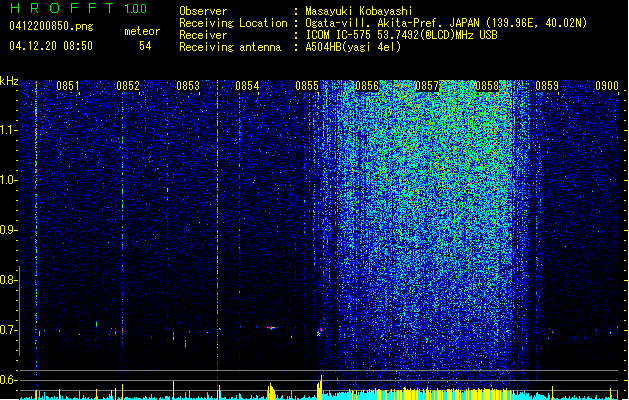Click the 'Receiving Location' label

(233, 23)
